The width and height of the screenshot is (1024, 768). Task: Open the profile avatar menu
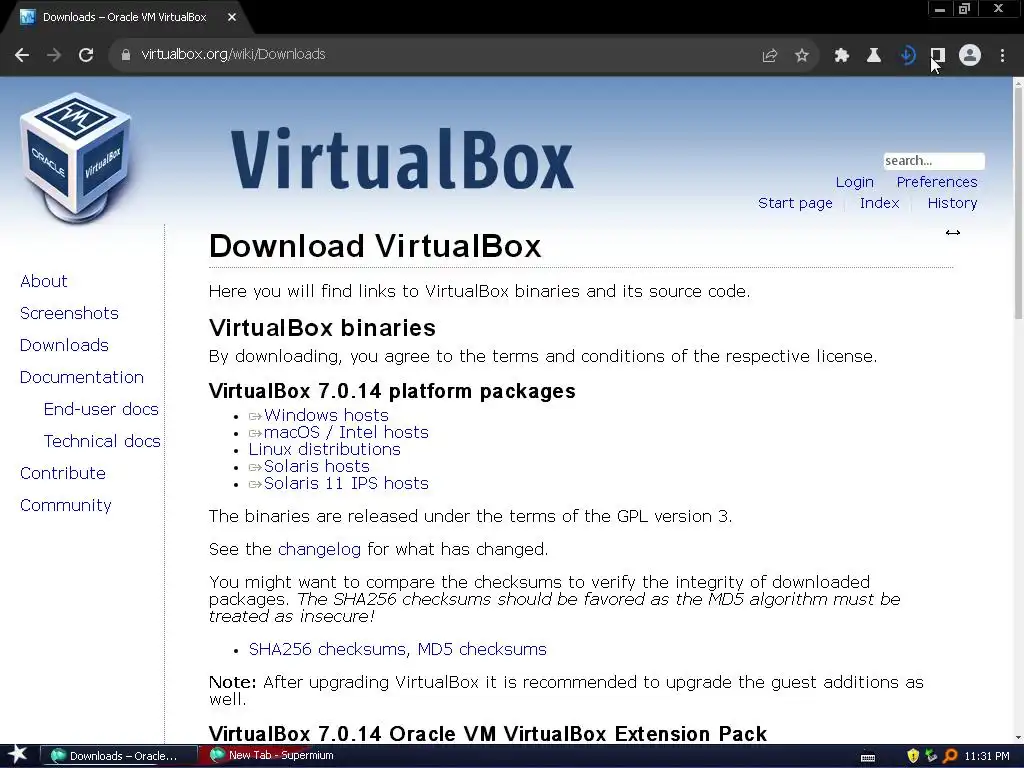click(x=970, y=56)
